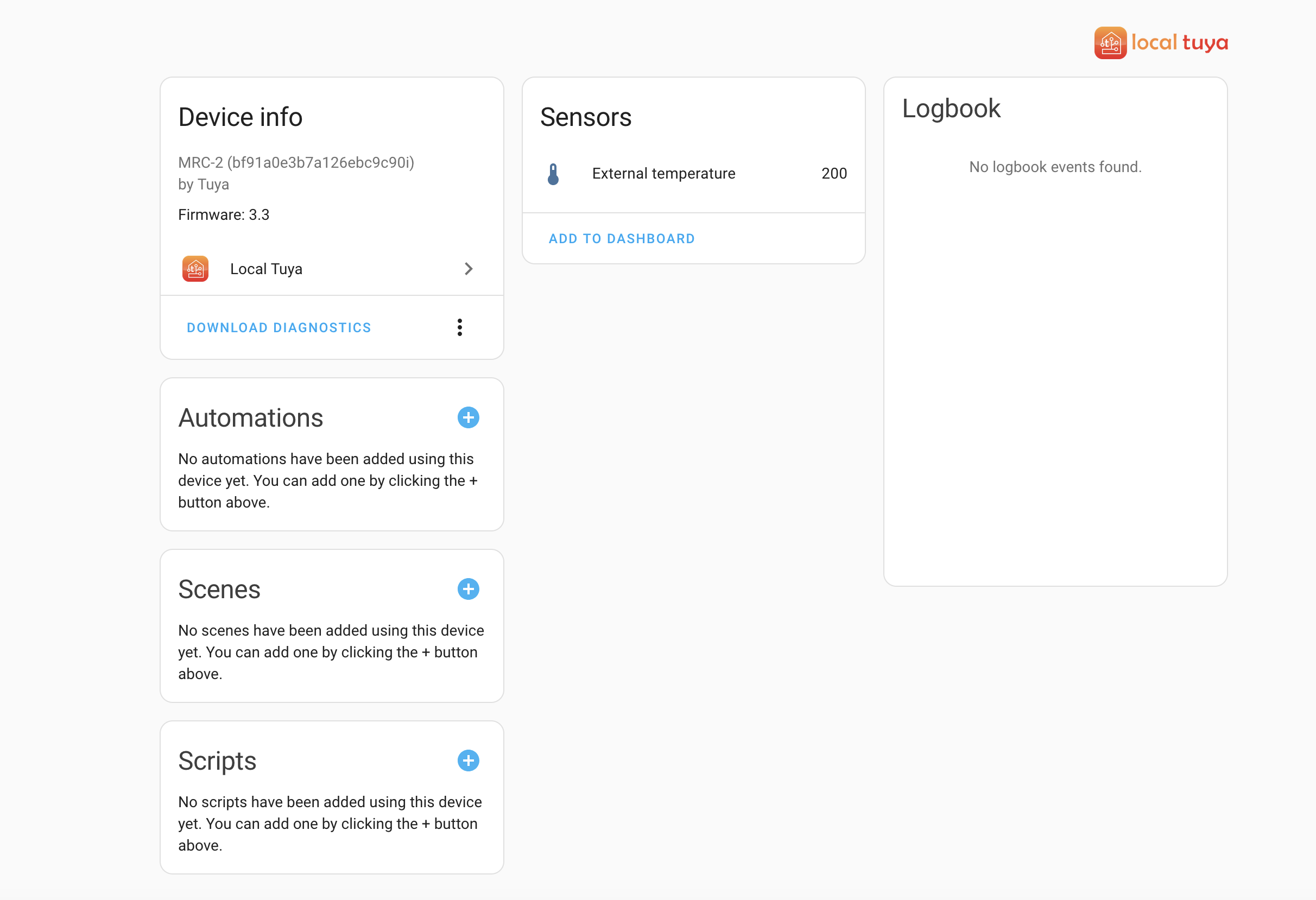Open the Local Tuya integration row
1316x900 pixels.
coord(266,269)
